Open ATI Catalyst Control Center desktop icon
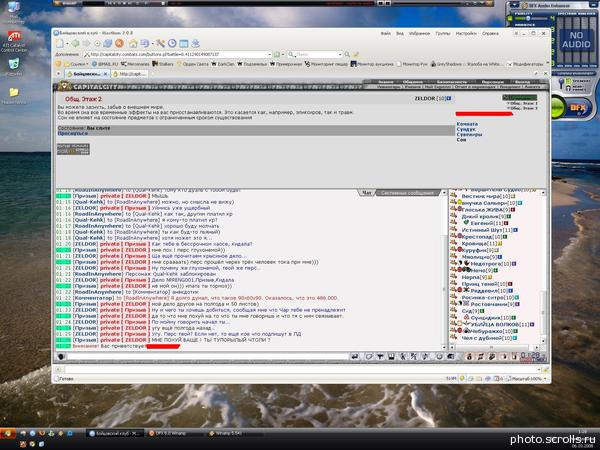Viewport: 600px width, 450px height. [x=14, y=41]
